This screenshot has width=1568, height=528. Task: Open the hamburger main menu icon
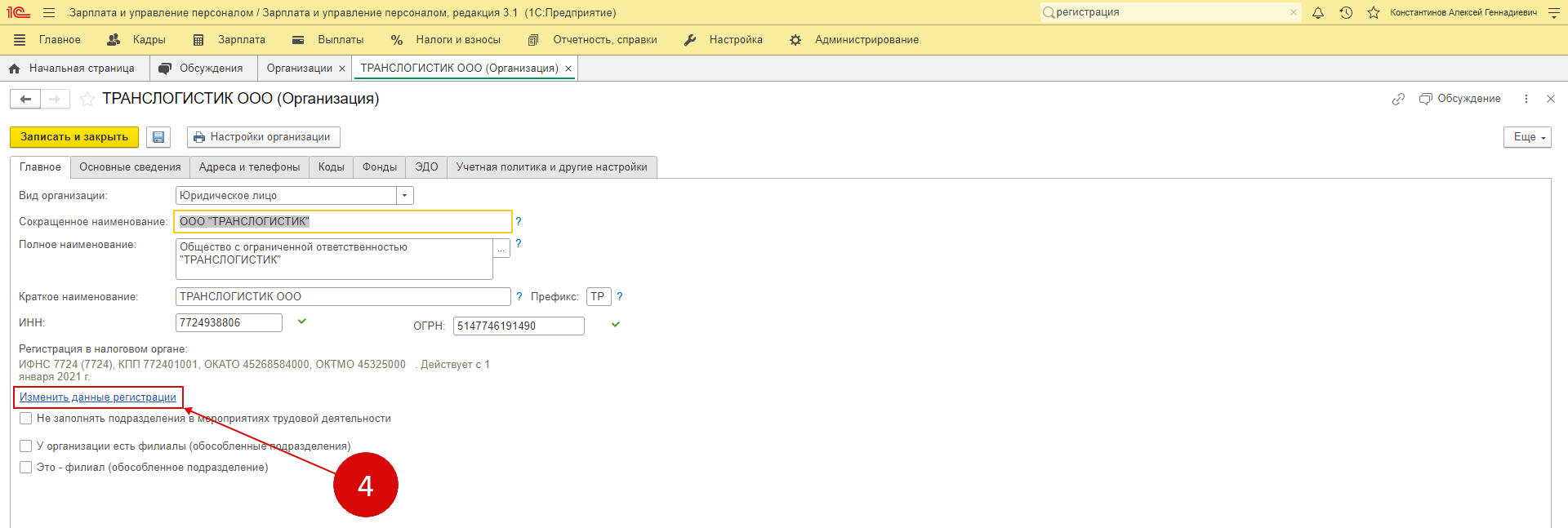(49, 12)
